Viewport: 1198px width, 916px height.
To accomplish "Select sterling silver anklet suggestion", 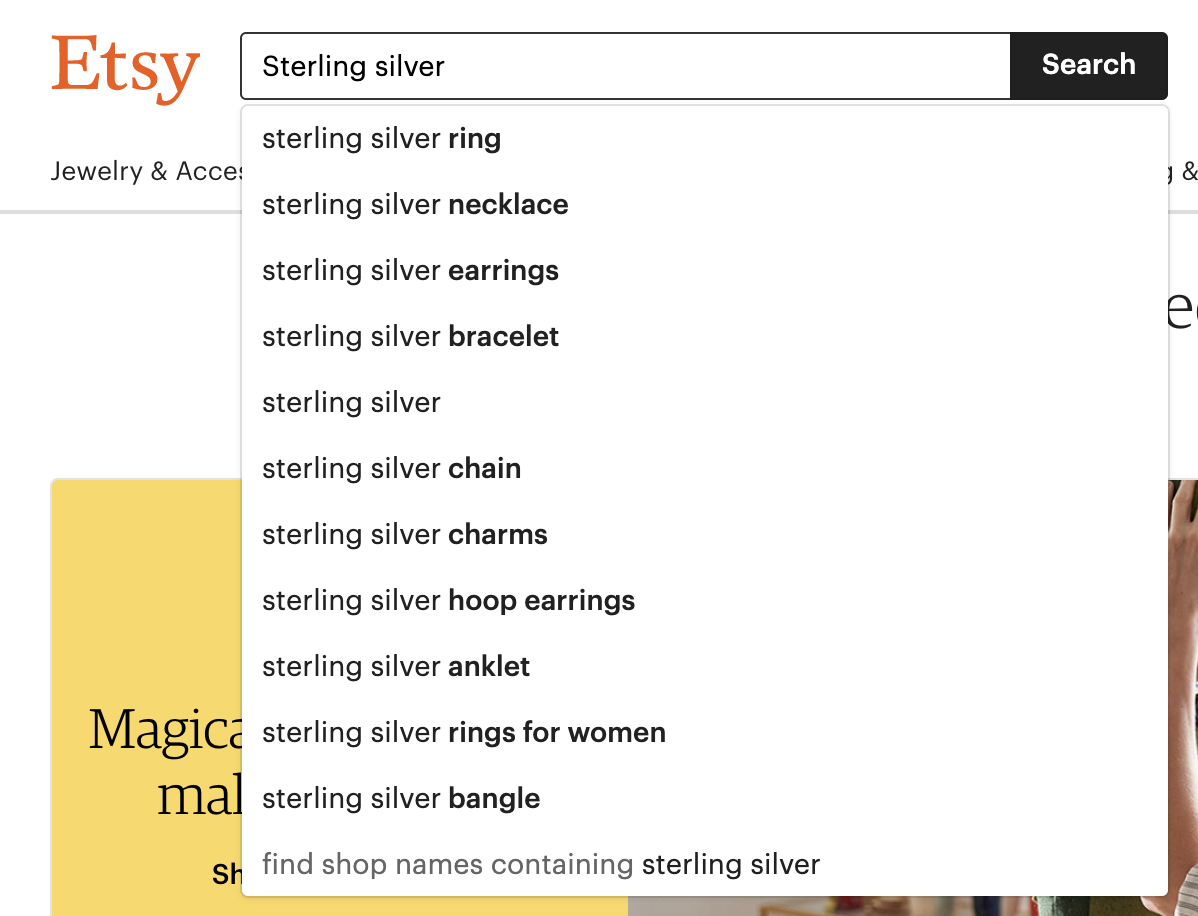I will click(x=704, y=667).
